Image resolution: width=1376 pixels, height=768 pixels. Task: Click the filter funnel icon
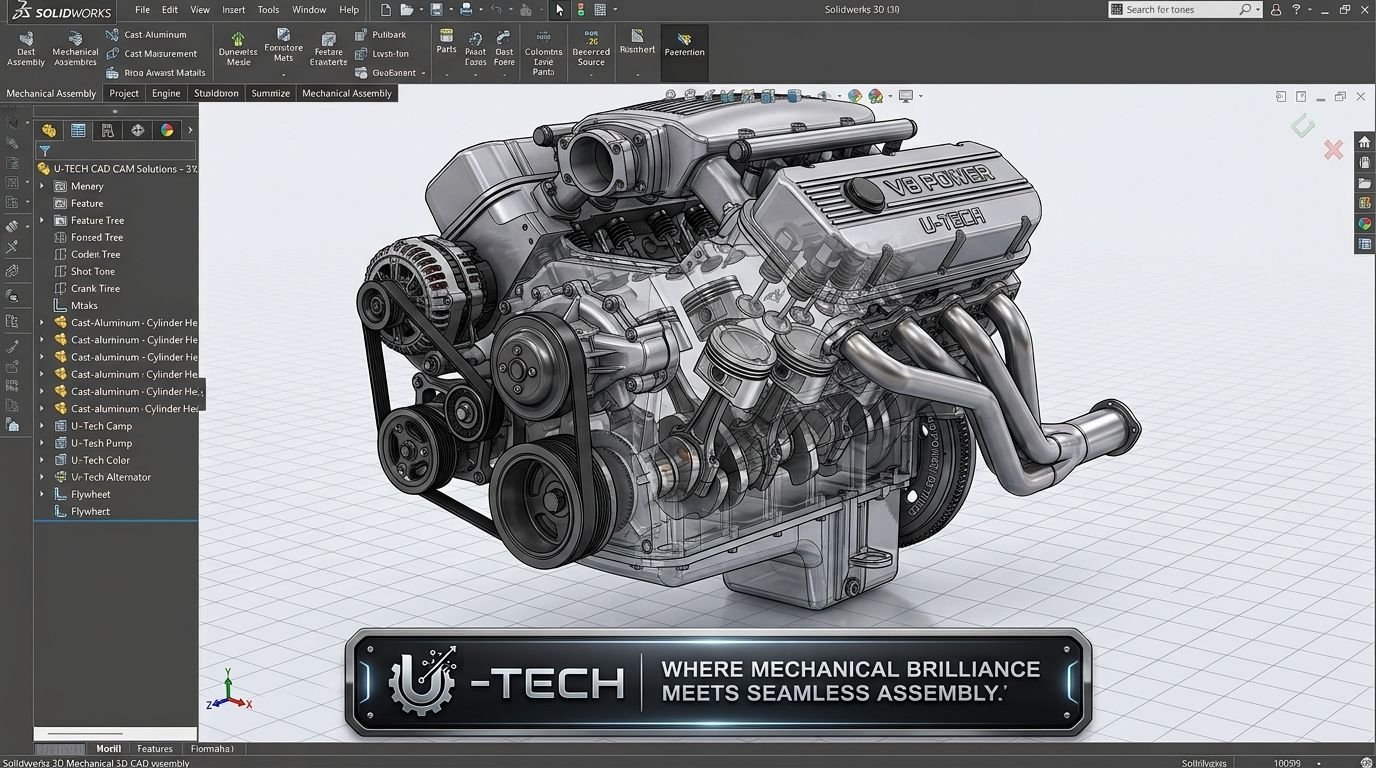tap(45, 151)
